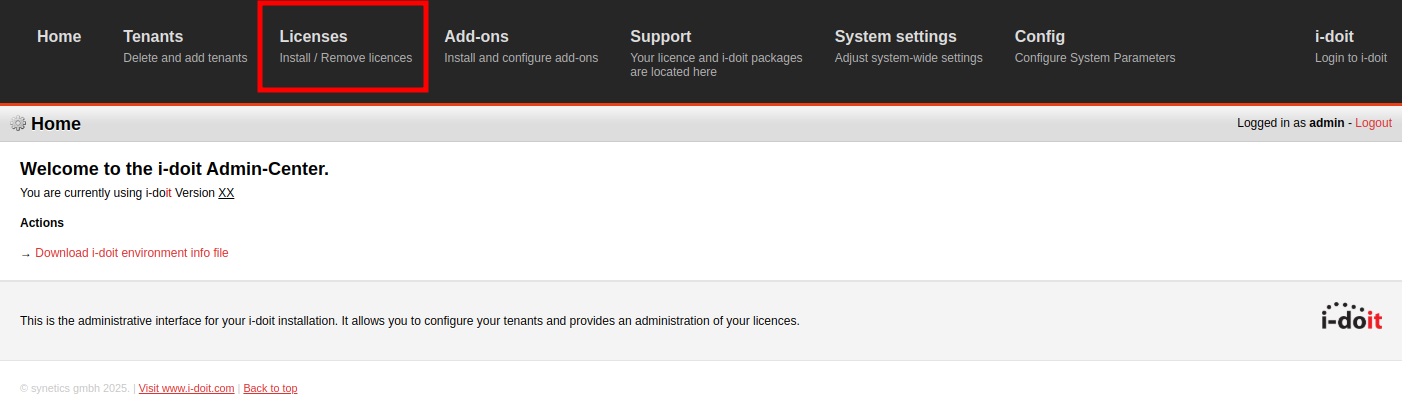Click the admin username text
1402x415 pixels.
(x=1327, y=123)
